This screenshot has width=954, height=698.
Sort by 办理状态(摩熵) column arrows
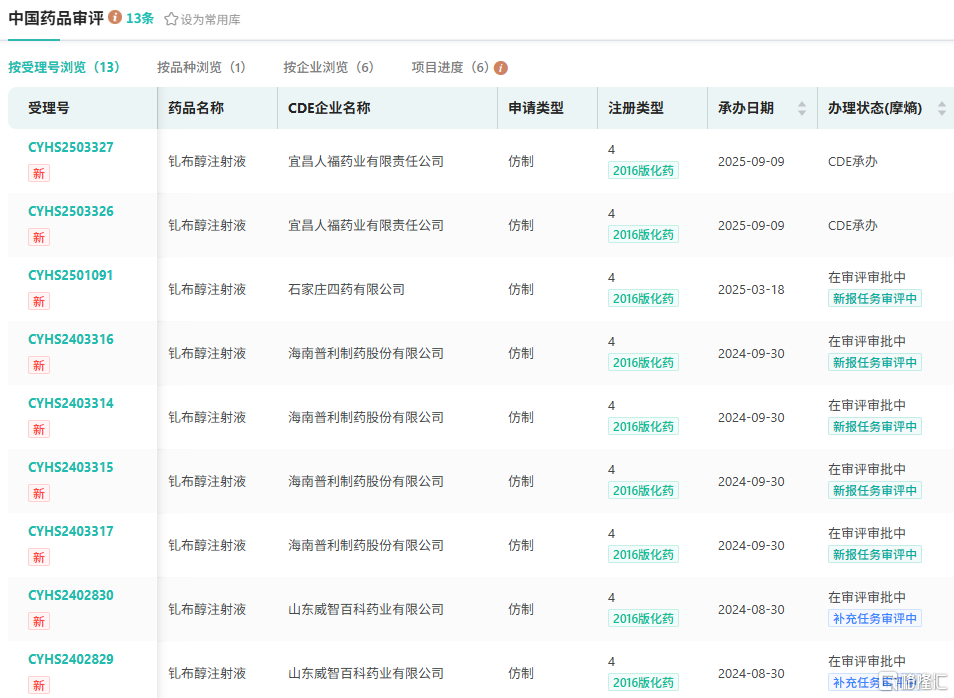point(942,108)
